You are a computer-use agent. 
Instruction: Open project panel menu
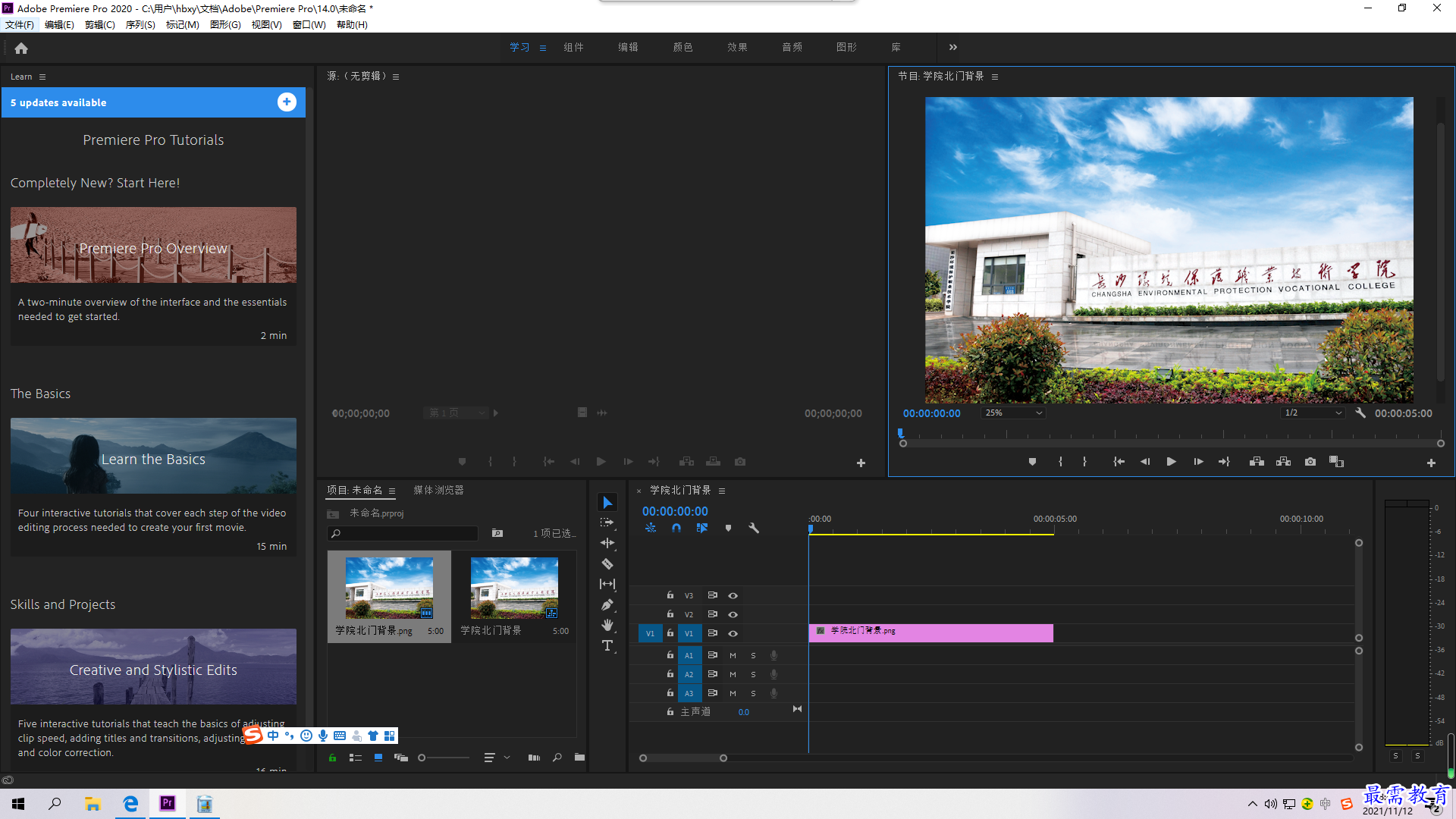[x=392, y=491]
